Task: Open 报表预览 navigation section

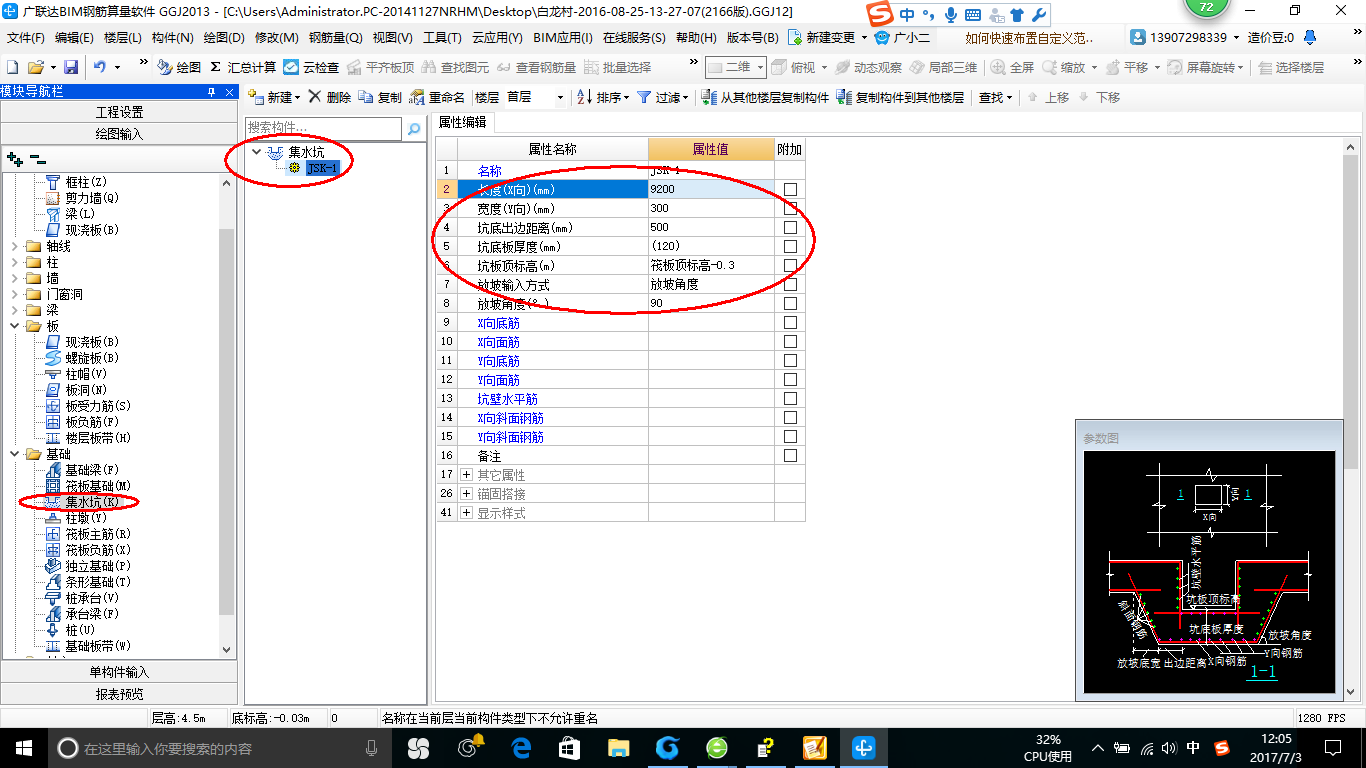Action: (119, 694)
